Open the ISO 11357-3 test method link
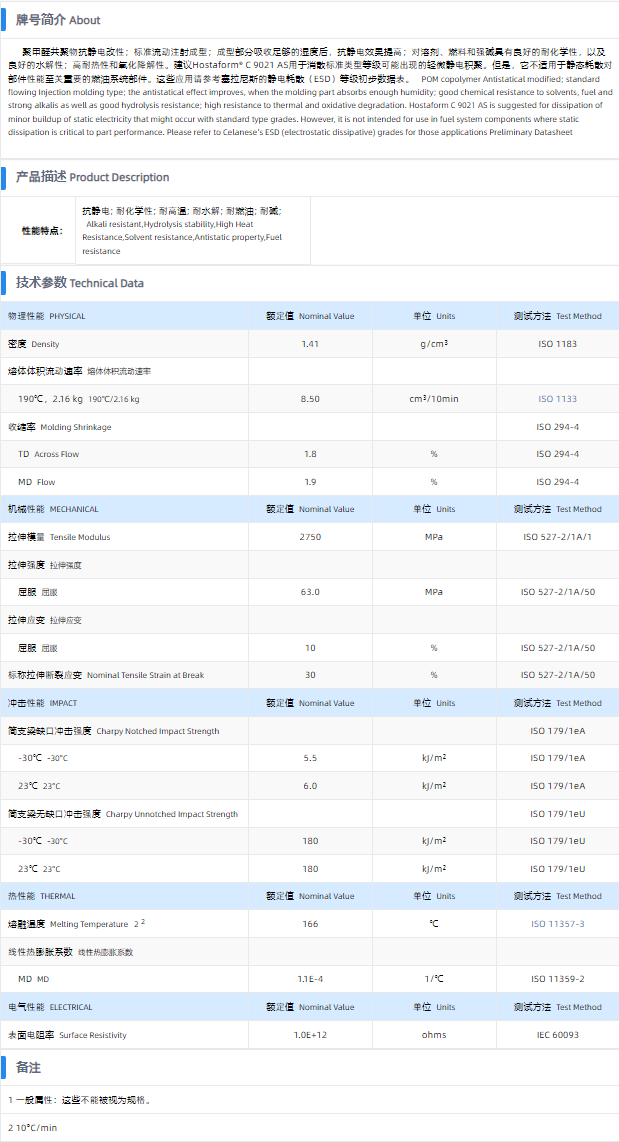Viewport: 619px width, 1142px height. (558, 924)
